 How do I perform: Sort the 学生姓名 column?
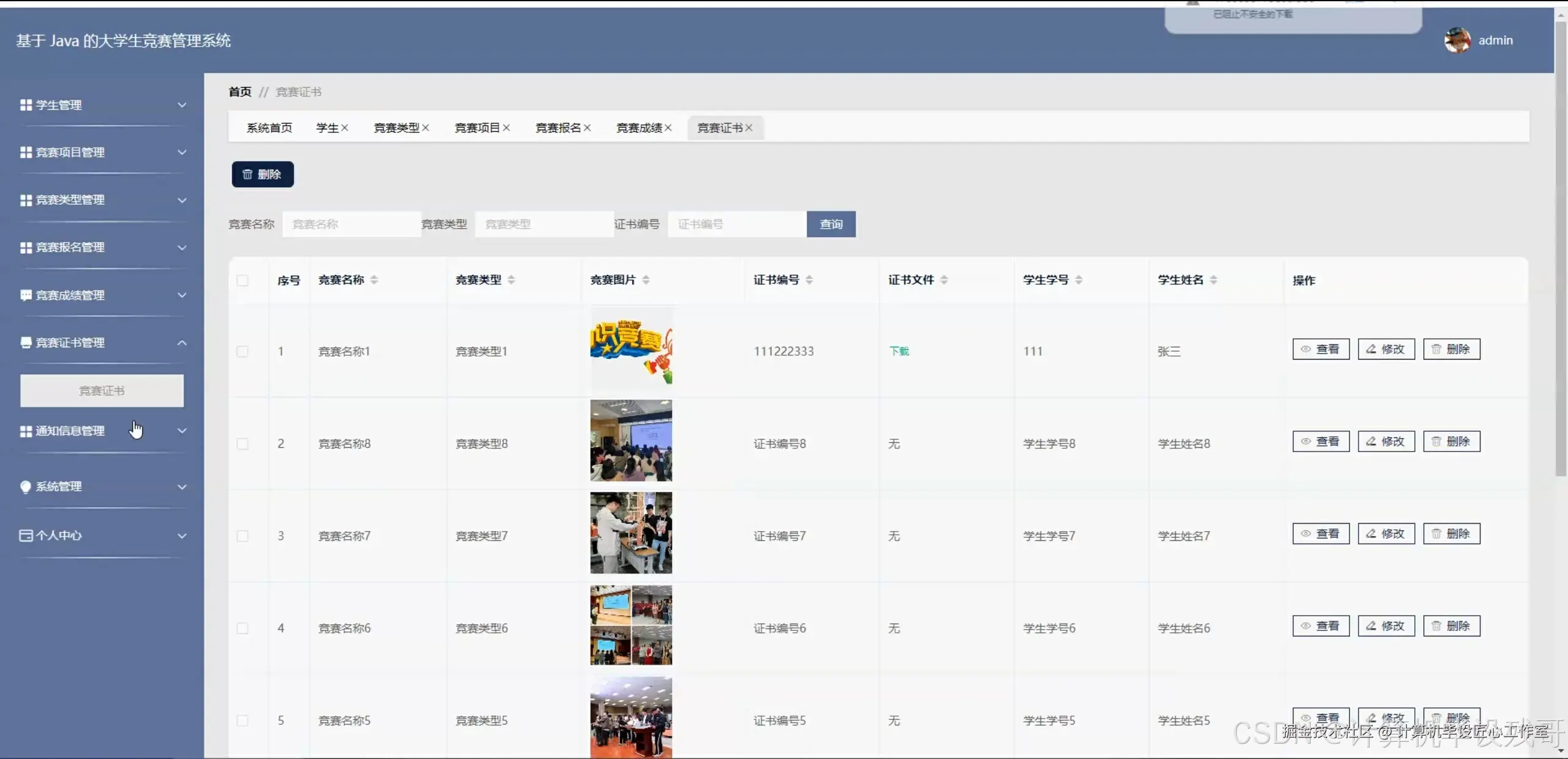(x=1213, y=280)
